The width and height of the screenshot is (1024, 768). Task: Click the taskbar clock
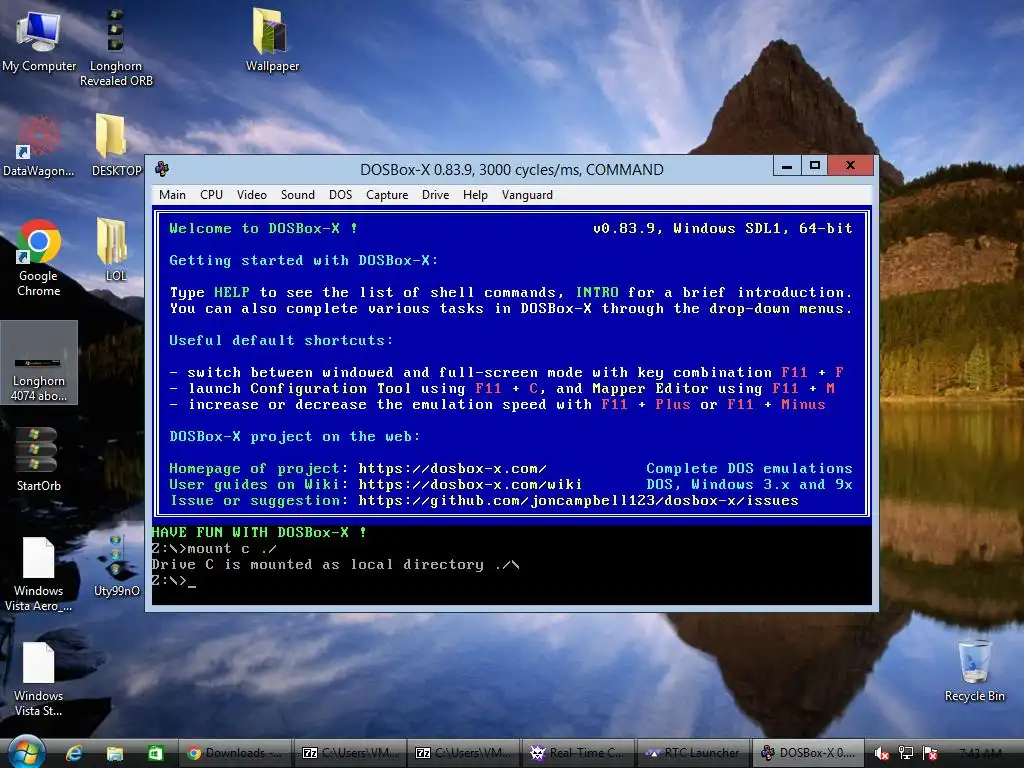pos(981,753)
